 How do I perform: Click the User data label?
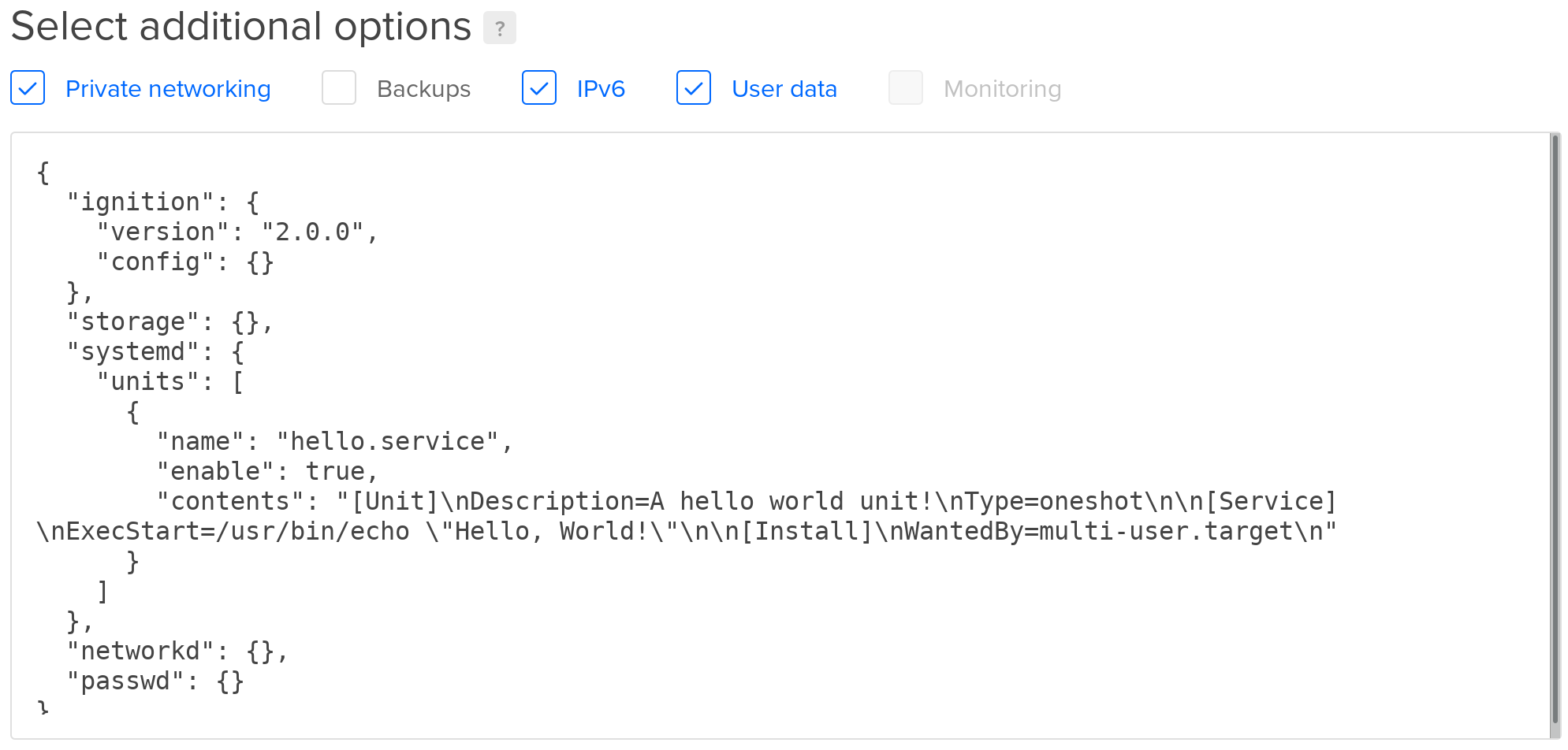tap(784, 89)
